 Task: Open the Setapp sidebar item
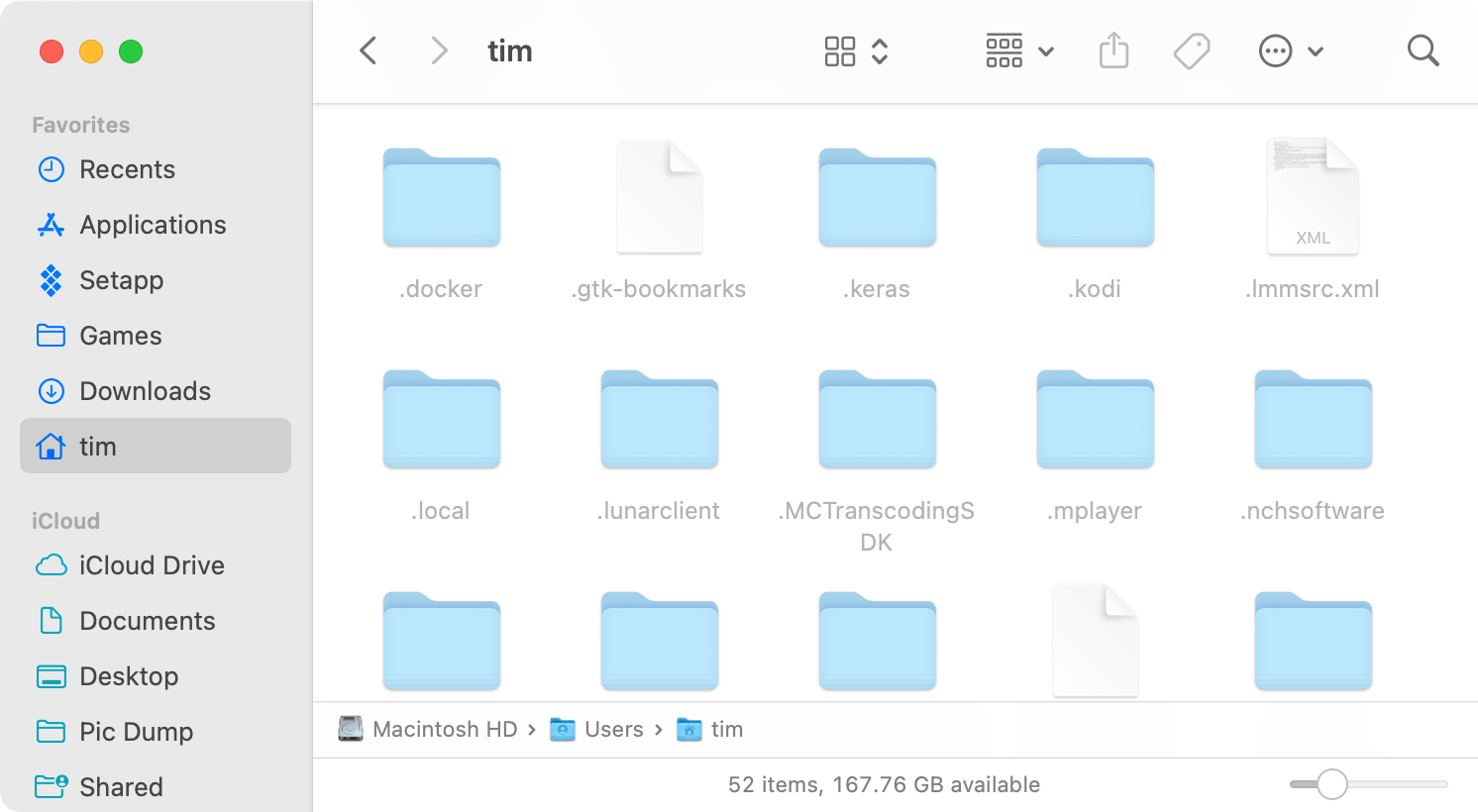[x=121, y=280]
